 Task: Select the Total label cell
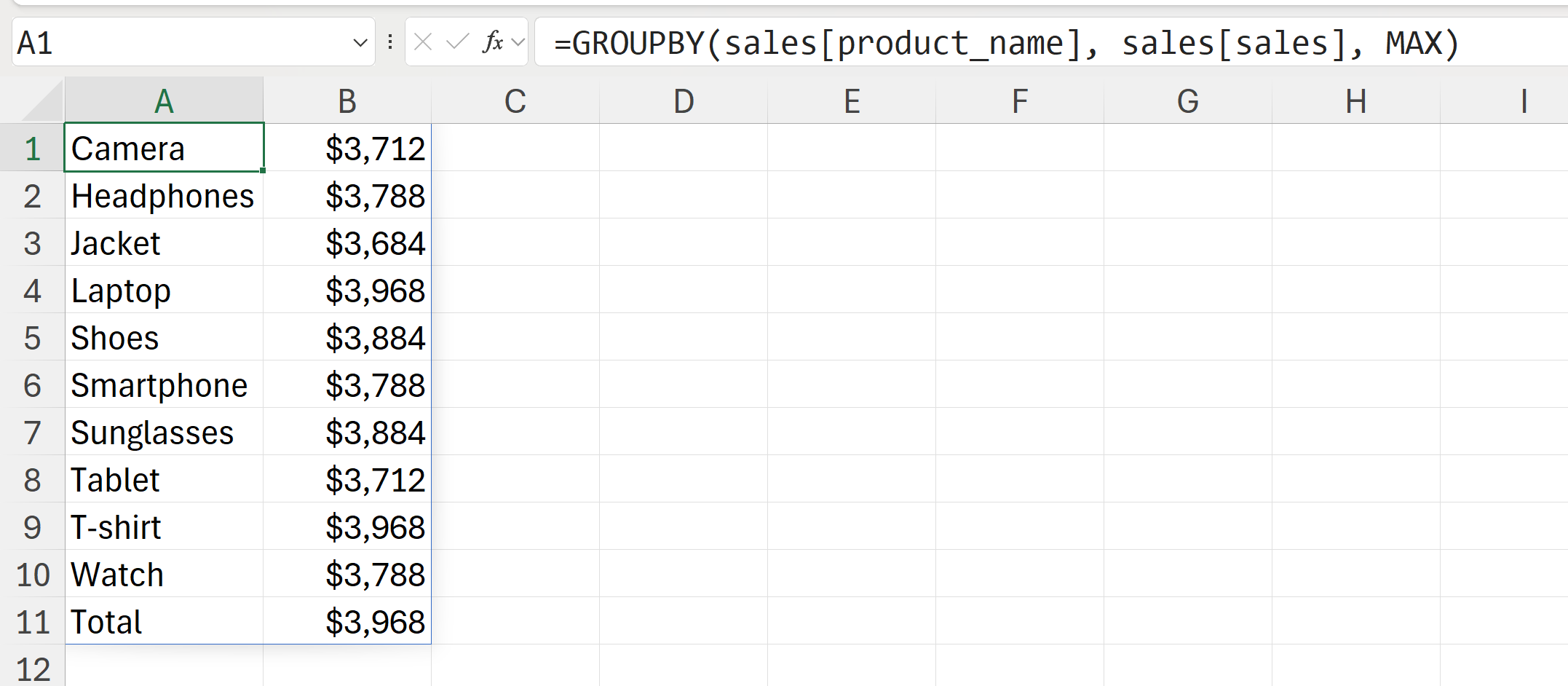[164, 622]
